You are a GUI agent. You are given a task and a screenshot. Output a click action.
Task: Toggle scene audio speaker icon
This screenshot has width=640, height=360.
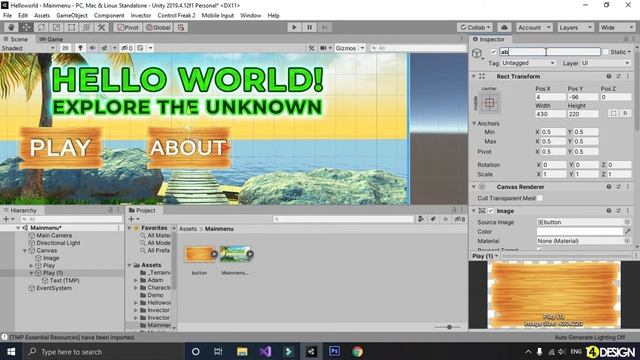pos(93,48)
